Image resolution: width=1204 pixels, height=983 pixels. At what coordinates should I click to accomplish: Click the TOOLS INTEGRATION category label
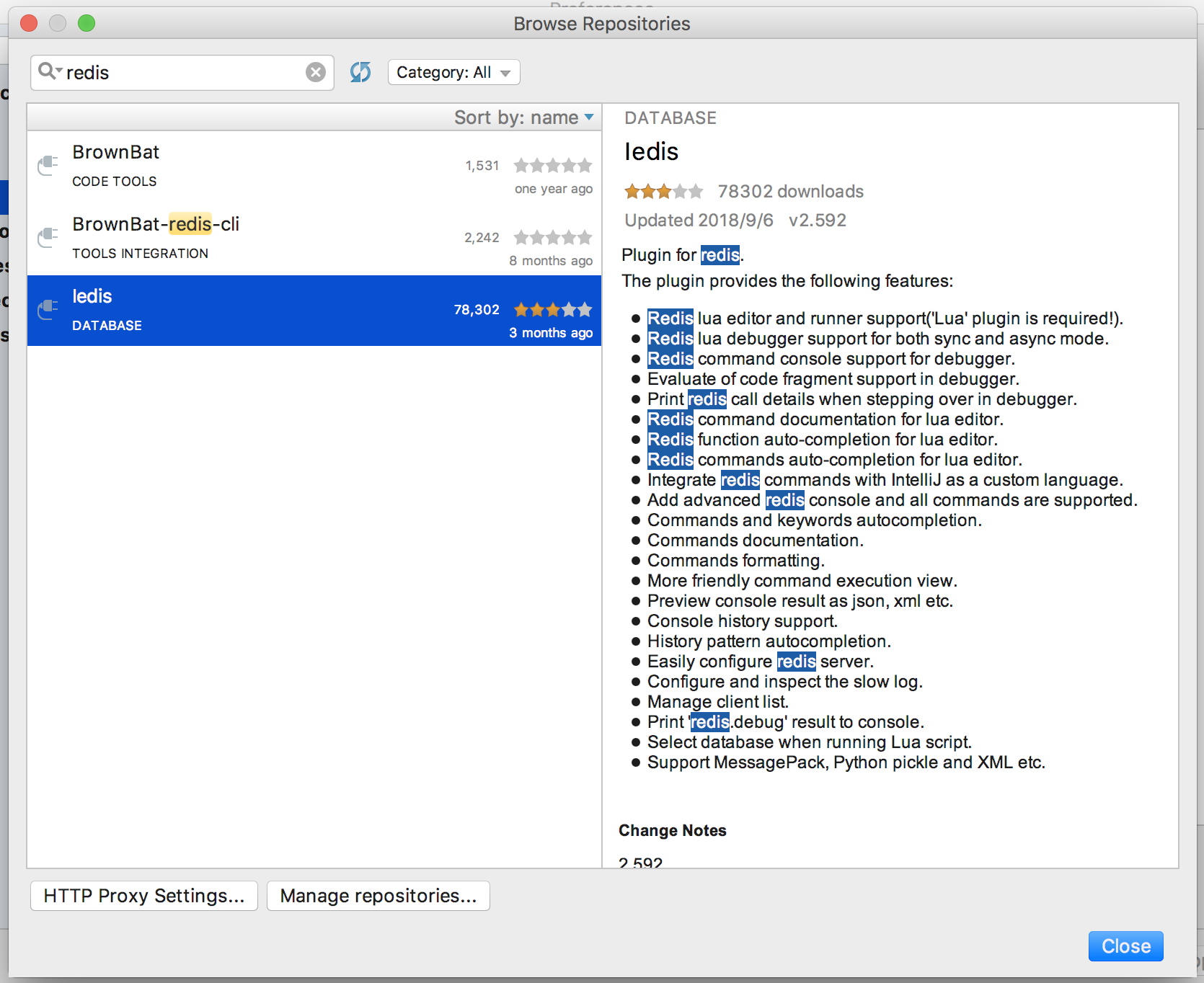[x=141, y=254]
